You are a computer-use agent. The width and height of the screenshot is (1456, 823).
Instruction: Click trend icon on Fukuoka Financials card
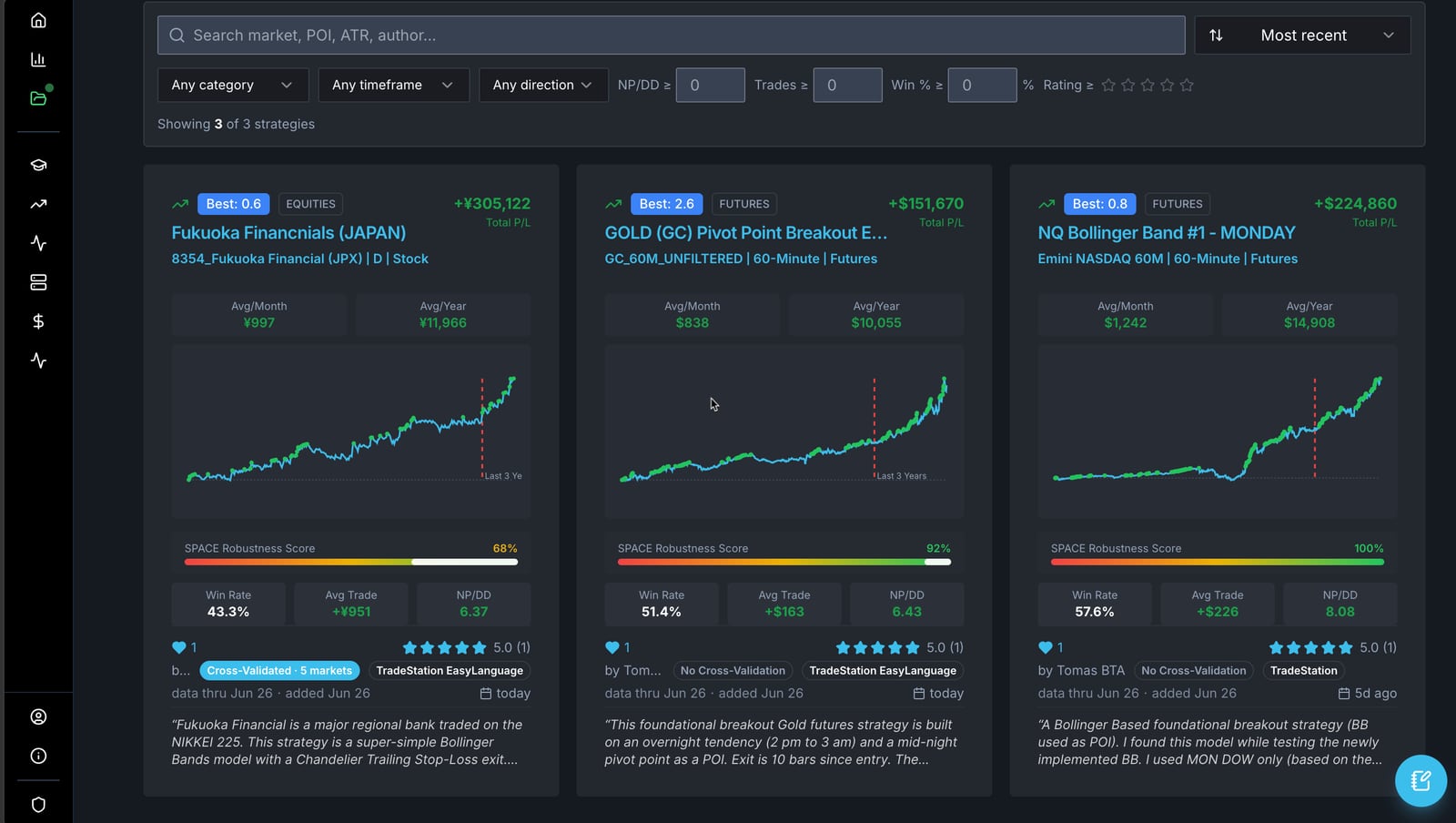[x=180, y=204]
